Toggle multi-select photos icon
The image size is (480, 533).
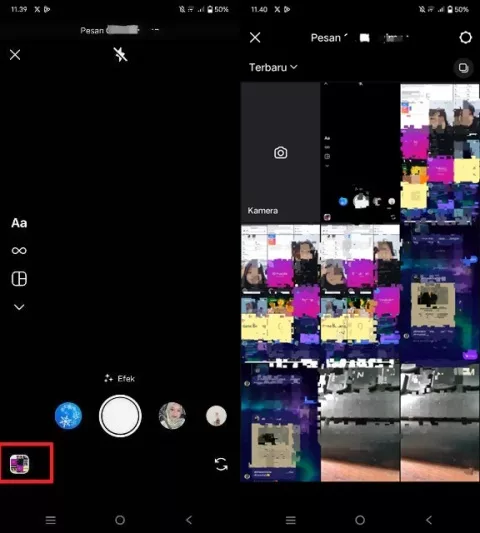pyautogui.click(x=464, y=68)
